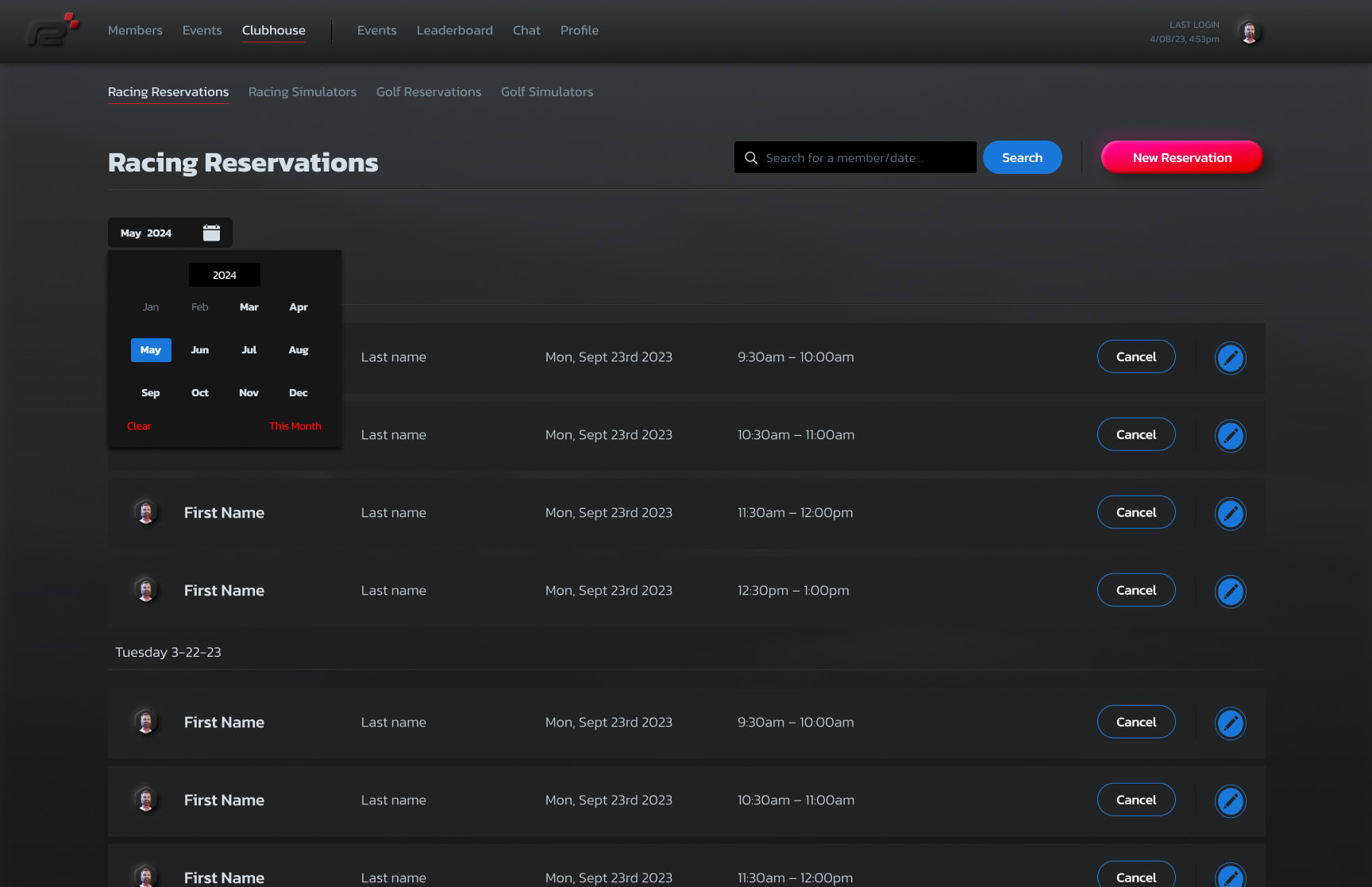
Task: Cancel Tuesday's 9:30am – 10:00am reservation
Action: click(1136, 722)
